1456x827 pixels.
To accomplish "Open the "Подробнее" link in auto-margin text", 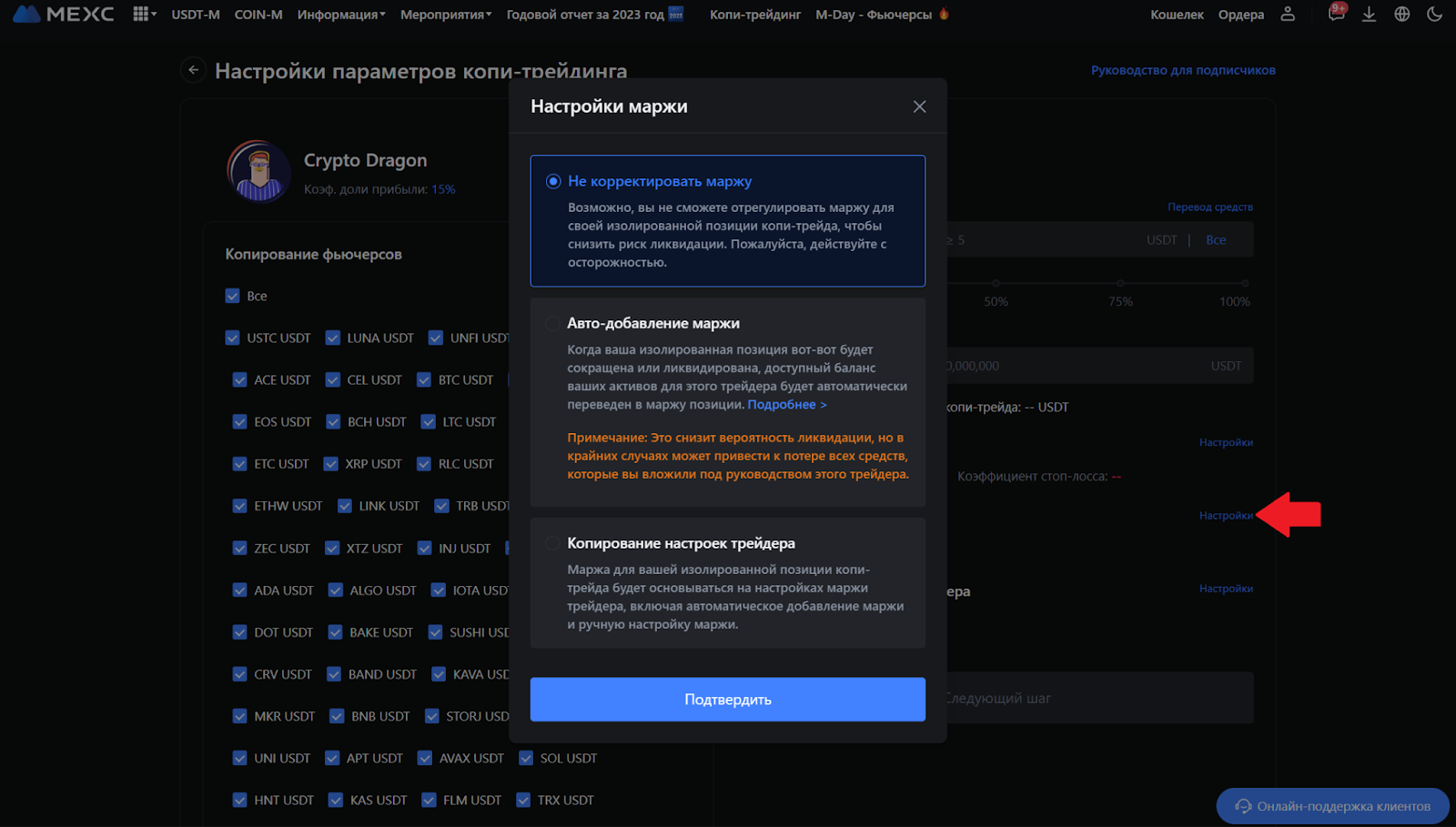I will (786, 405).
